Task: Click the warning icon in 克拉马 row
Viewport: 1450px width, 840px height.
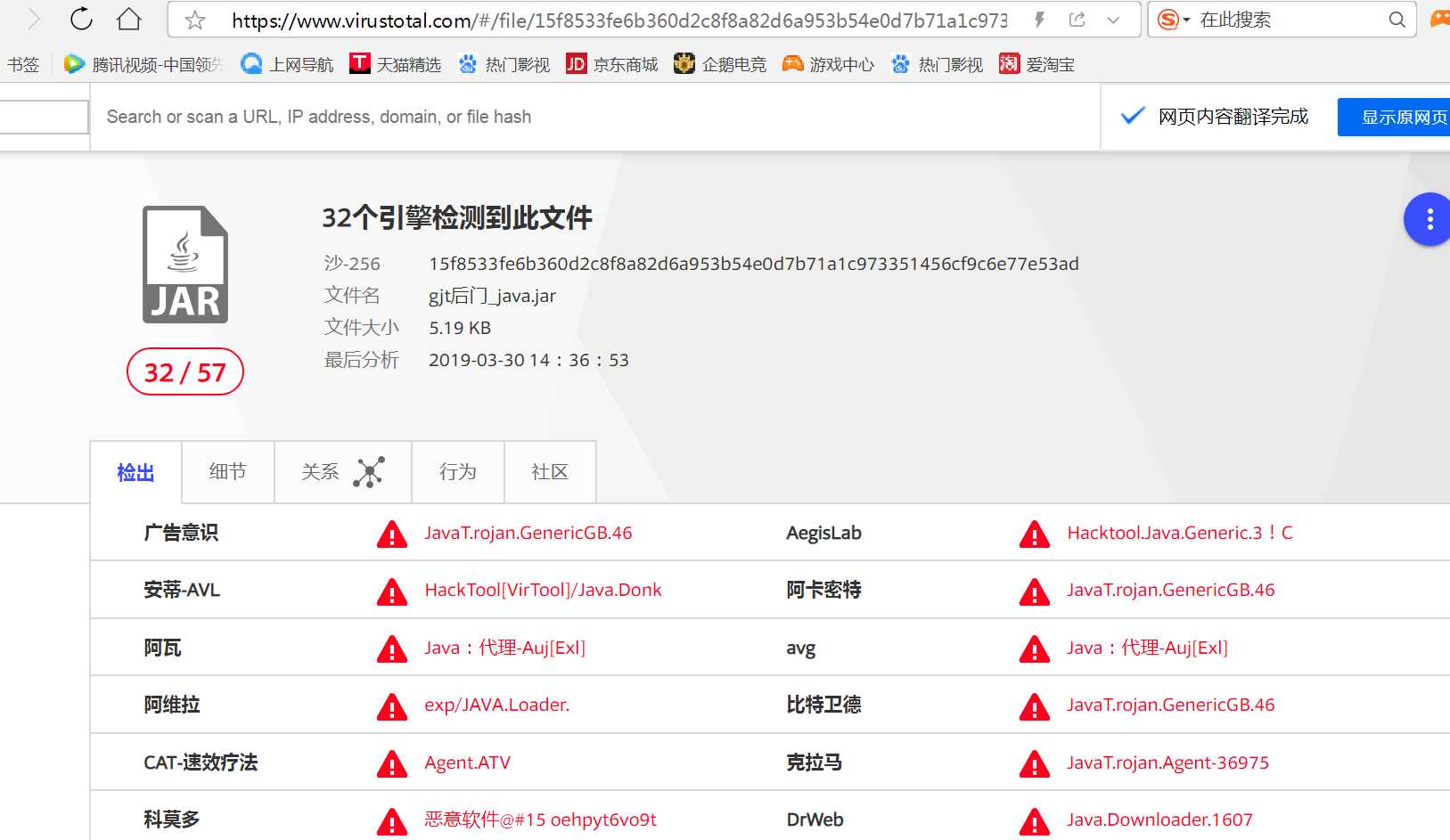Action: [1035, 763]
